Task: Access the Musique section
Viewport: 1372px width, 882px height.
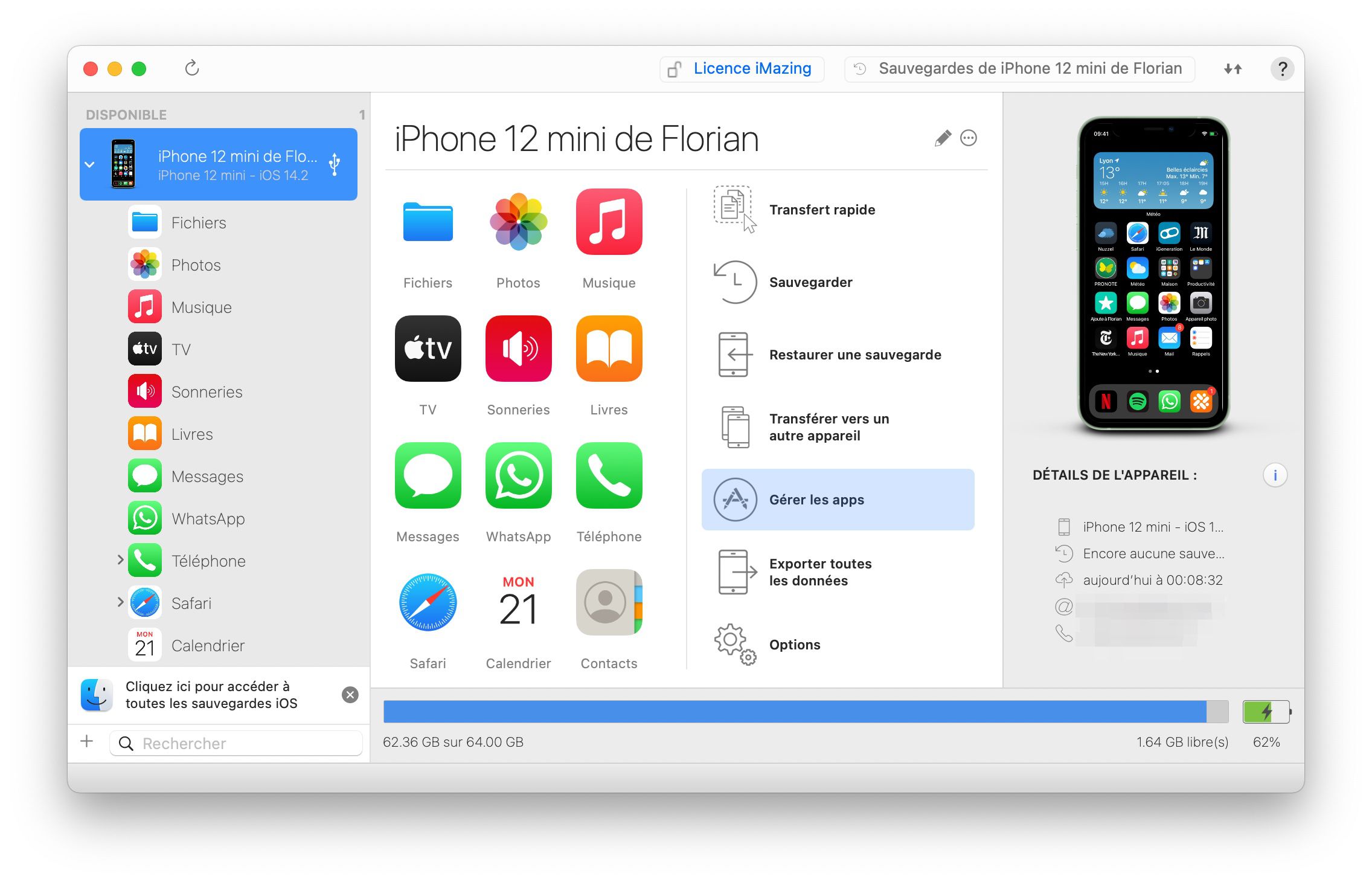Action: pyautogui.click(x=199, y=307)
